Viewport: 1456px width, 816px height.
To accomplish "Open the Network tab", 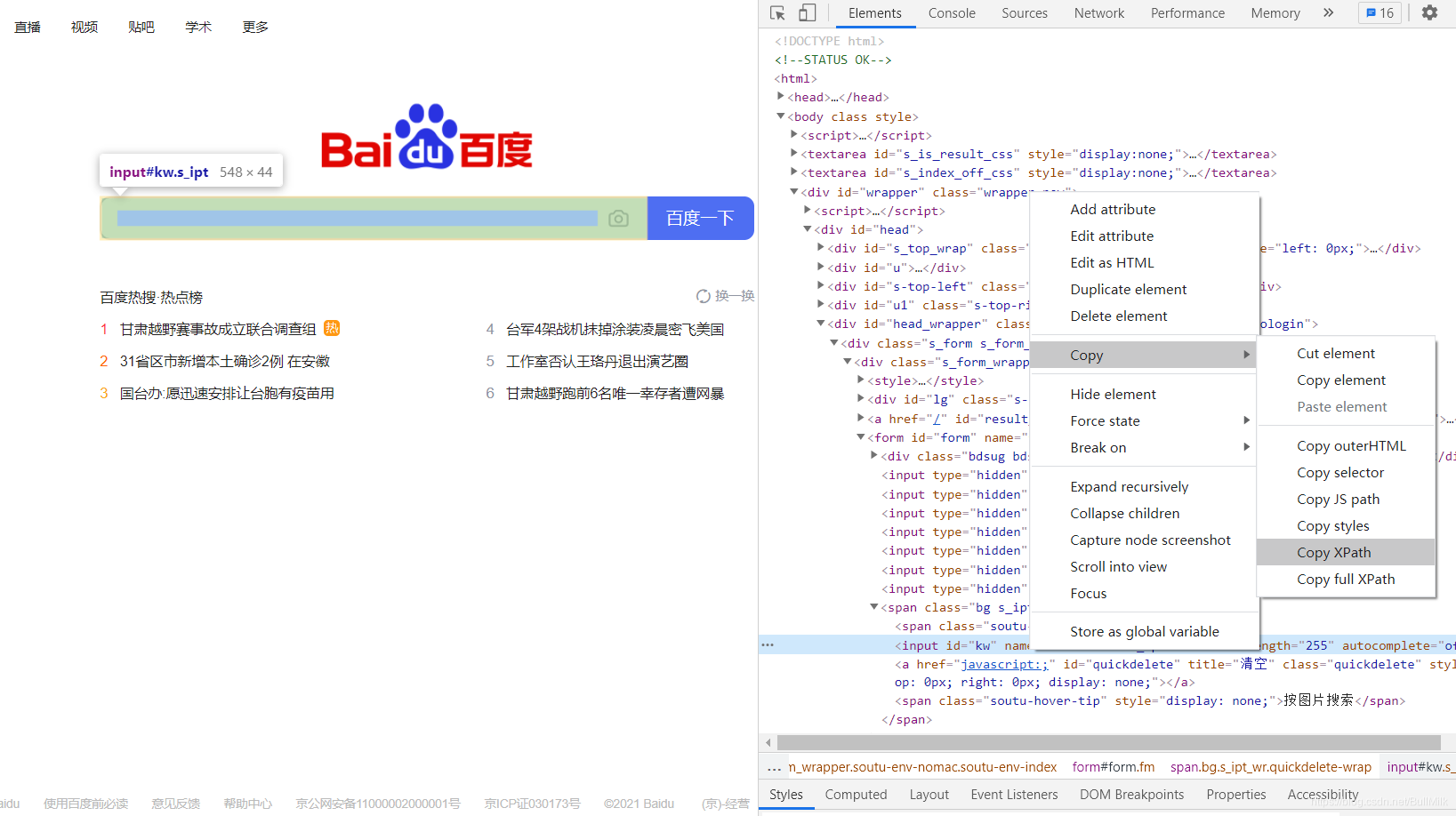I will [x=1099, y=12].
